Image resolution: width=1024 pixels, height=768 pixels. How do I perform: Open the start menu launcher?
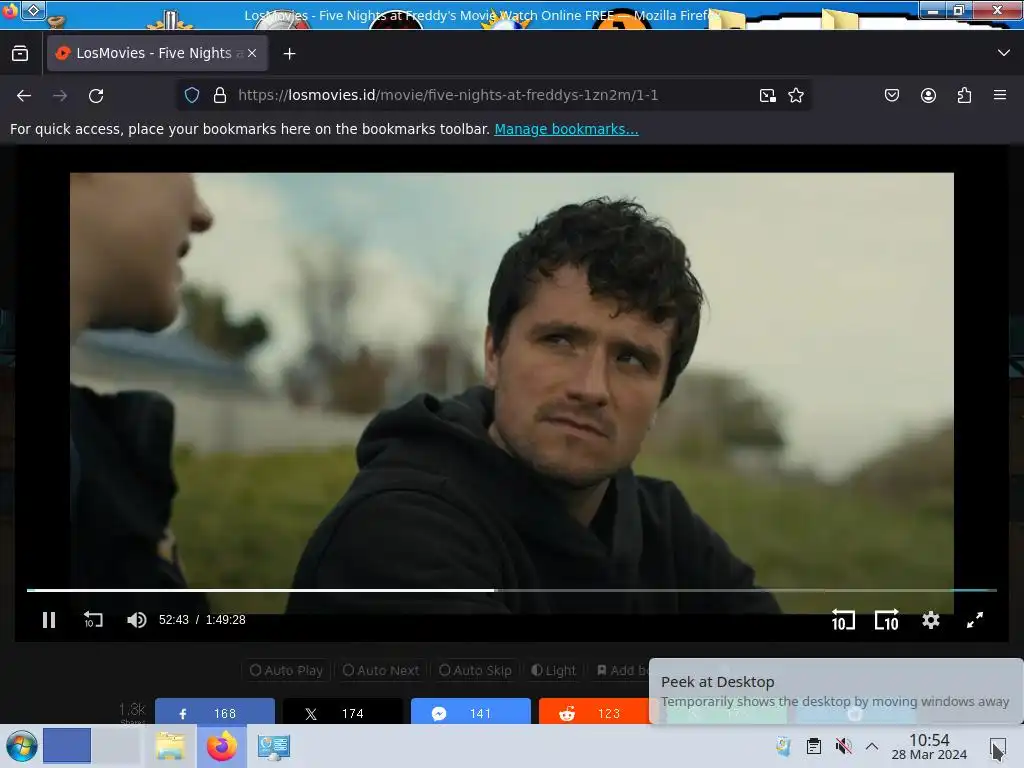(x=21, y=746)
